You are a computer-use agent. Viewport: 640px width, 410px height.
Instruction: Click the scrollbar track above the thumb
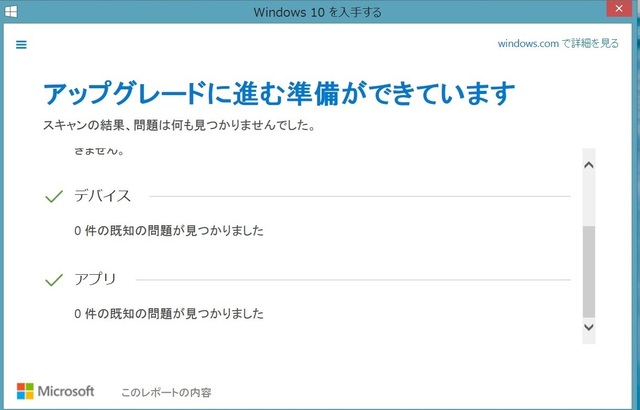589,199
